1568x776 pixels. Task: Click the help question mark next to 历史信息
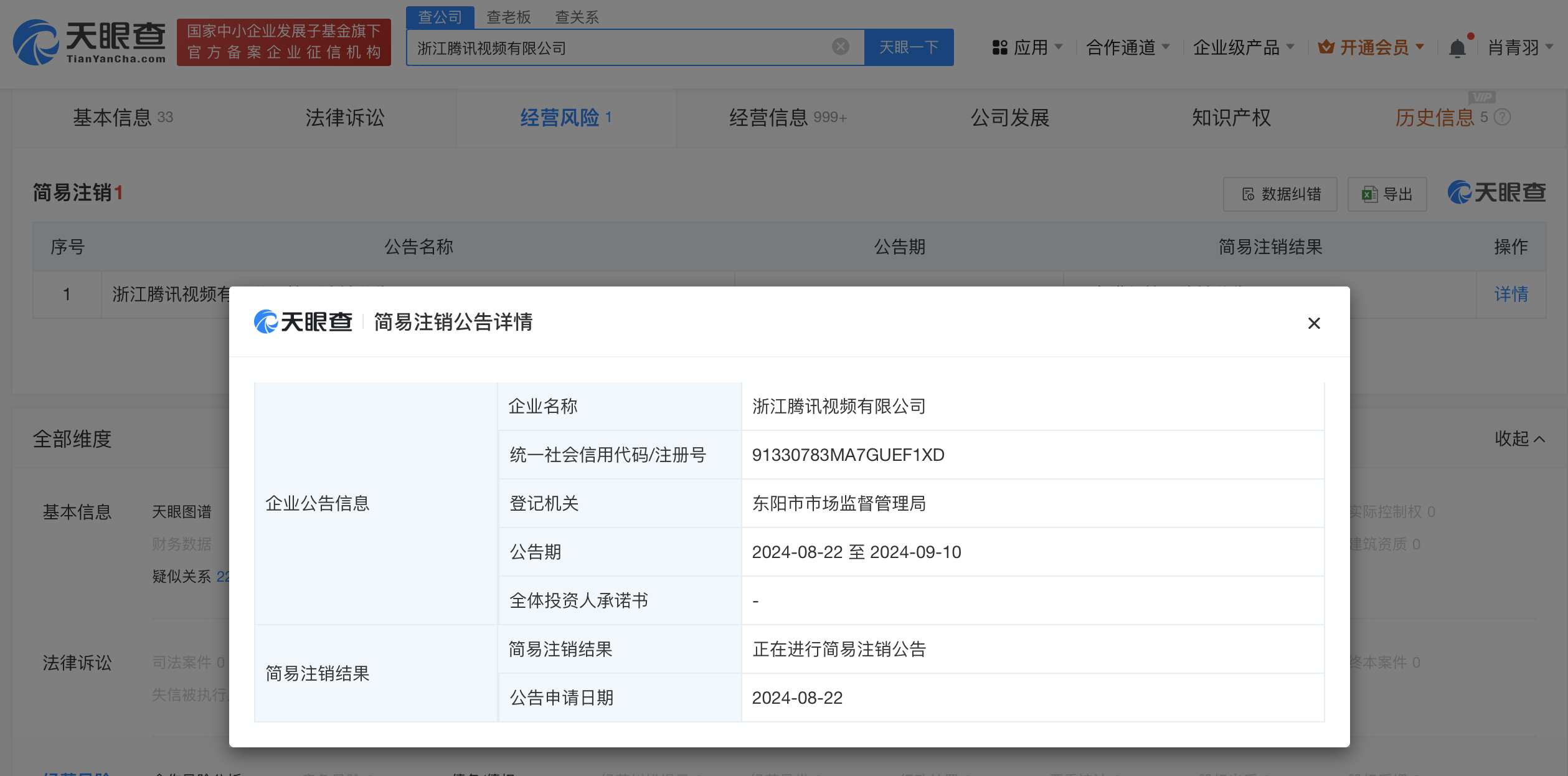(x=1503, y=118)
